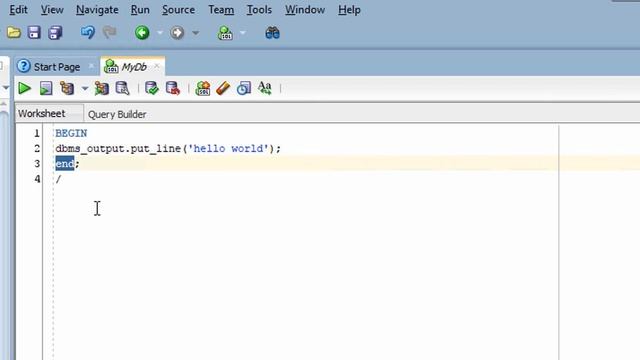The height and width of the screenshot is (360, 640).
Task: Click the Explain Plan icon
Action: coord(67,88)
